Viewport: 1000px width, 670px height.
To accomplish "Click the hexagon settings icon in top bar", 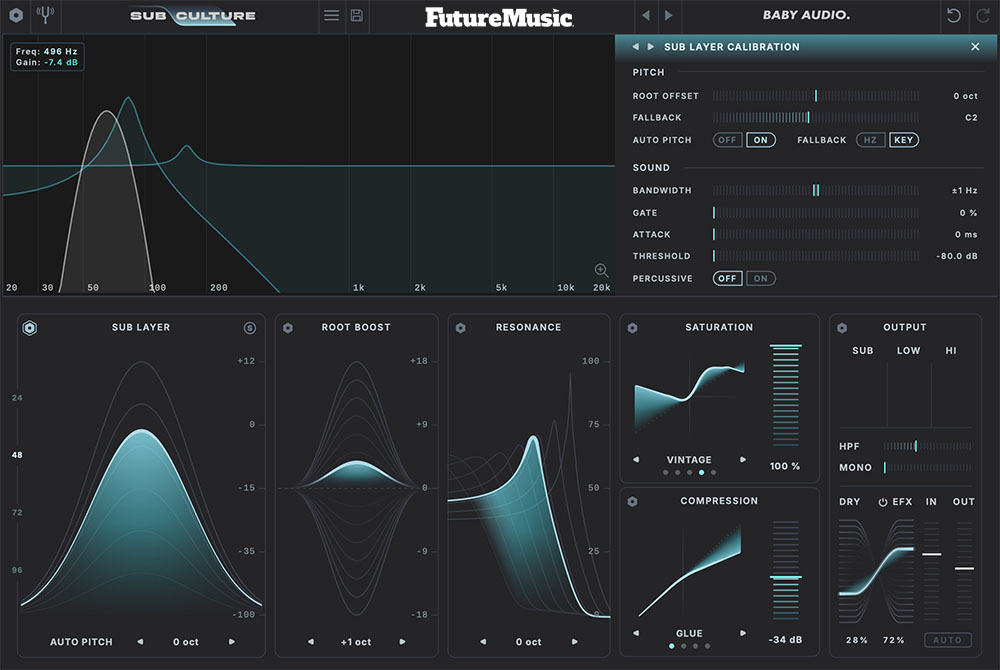I will click(x=16, y=15).
